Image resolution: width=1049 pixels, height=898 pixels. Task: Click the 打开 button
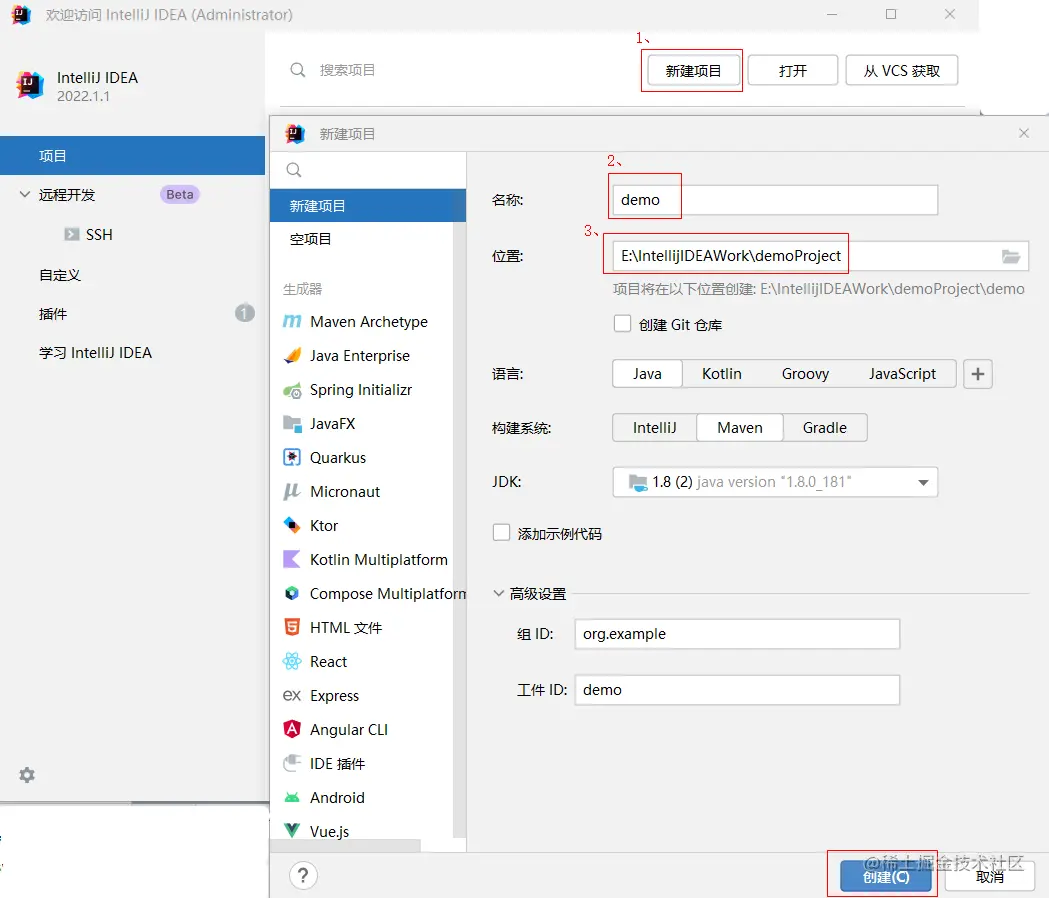pyautogui.click(x=793, y=70)
